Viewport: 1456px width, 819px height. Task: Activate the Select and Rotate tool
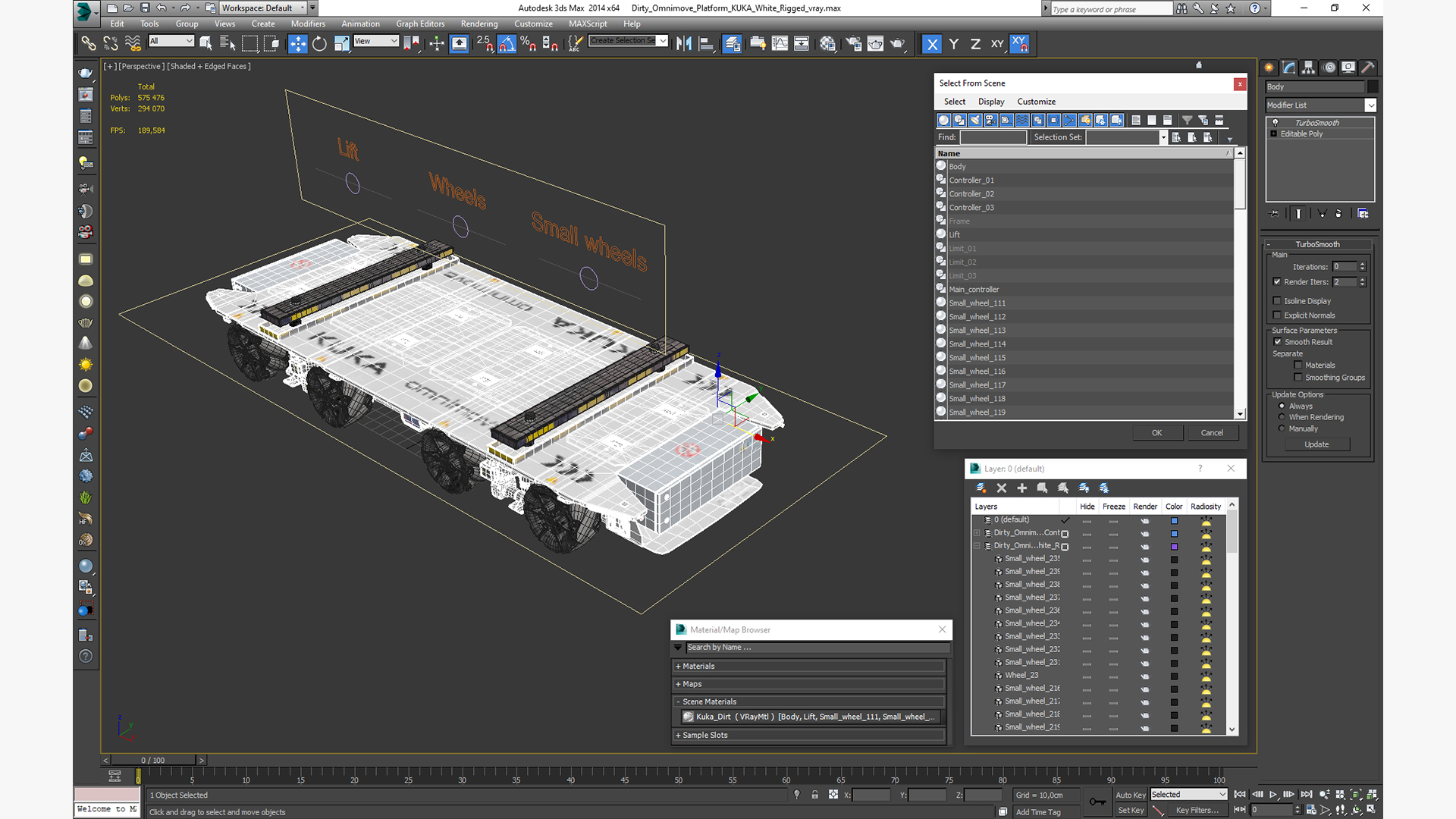(320, 44)
